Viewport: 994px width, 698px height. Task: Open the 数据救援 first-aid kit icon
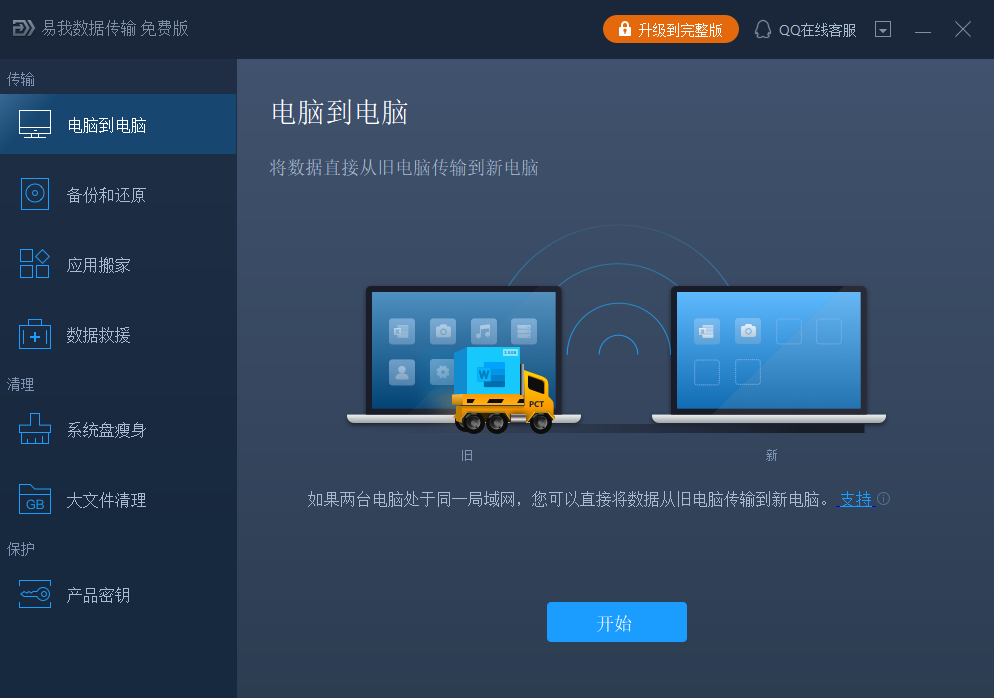pos(35,334)
